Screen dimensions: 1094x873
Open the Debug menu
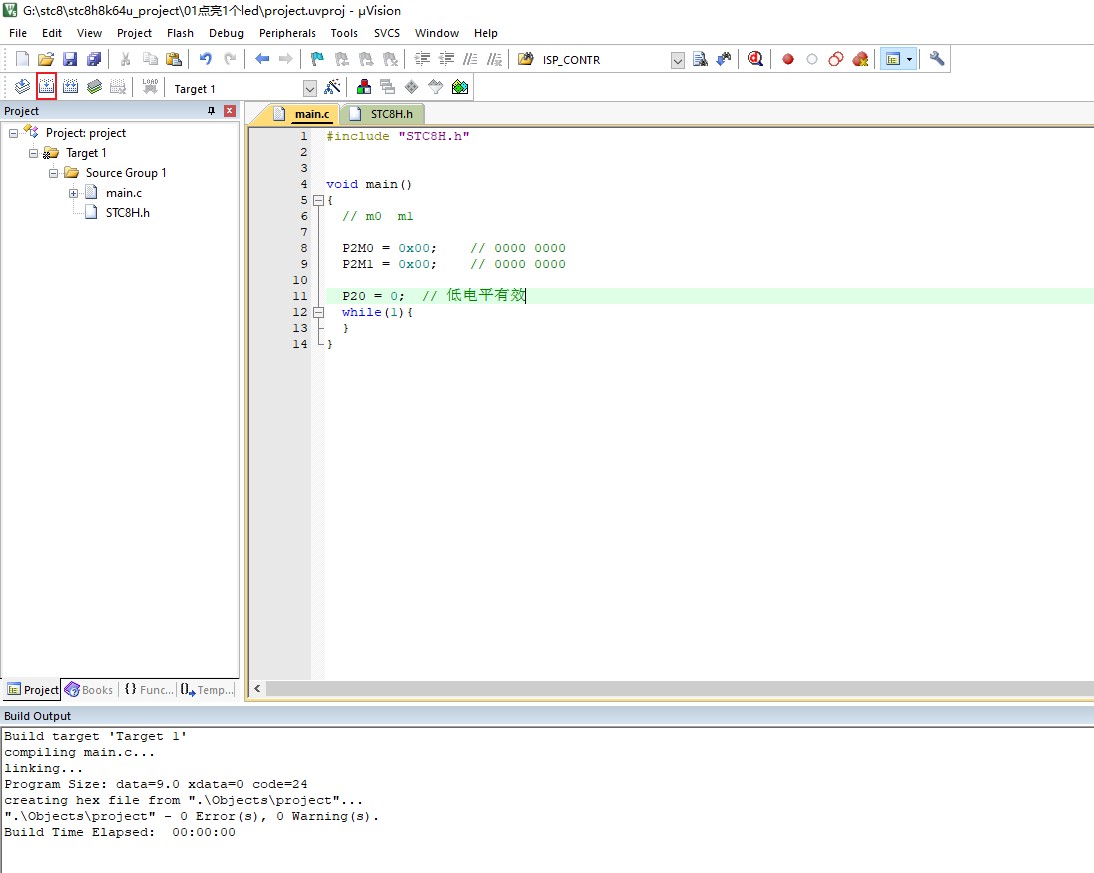click(x=226, y=33)
